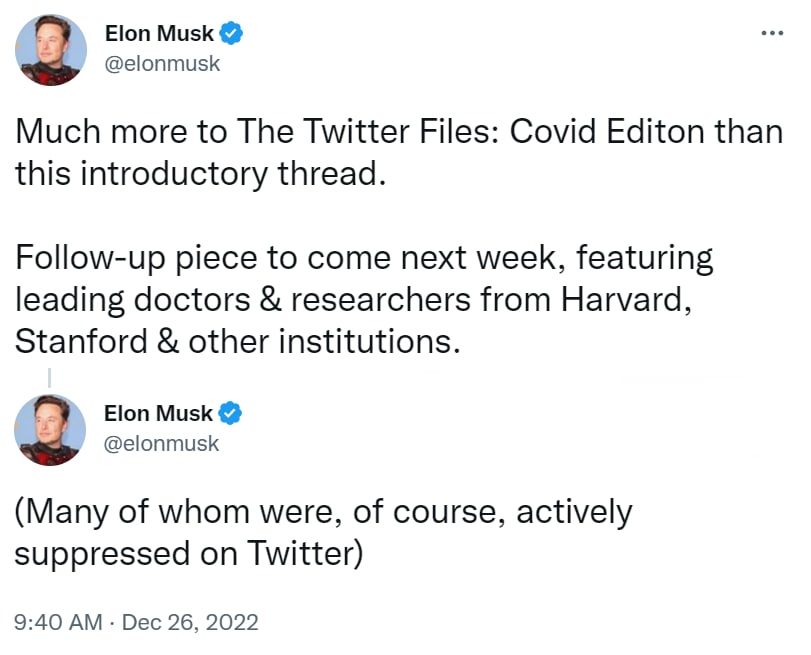This screenshot has height=655, width=811.
Task: Click the thread connector line between the tweets
Action: pyautogui.click(x=49, y=377)
